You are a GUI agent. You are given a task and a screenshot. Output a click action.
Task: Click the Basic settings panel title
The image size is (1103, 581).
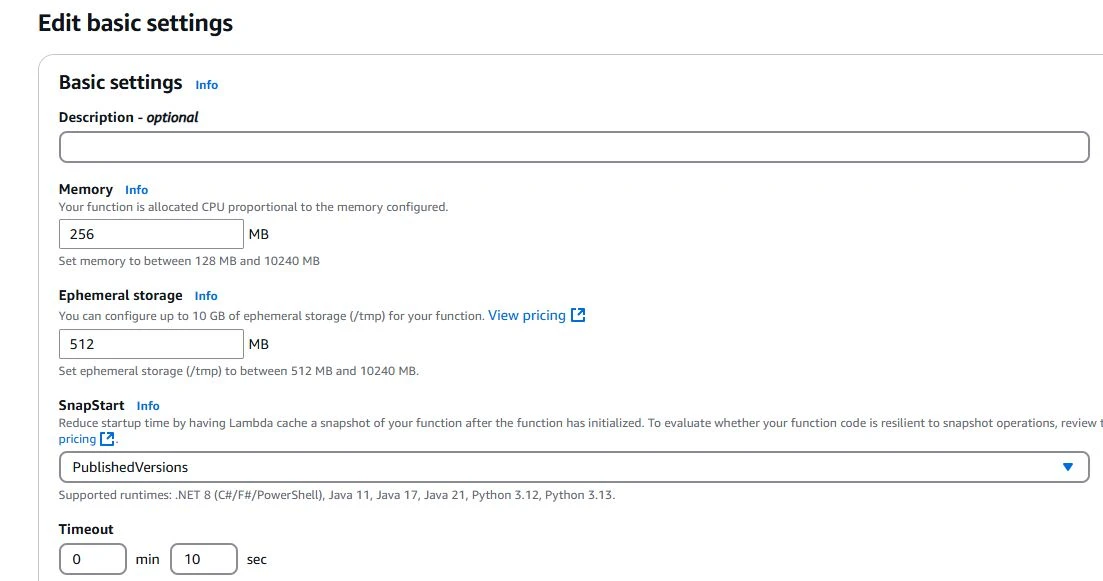(x=121, y=83)
